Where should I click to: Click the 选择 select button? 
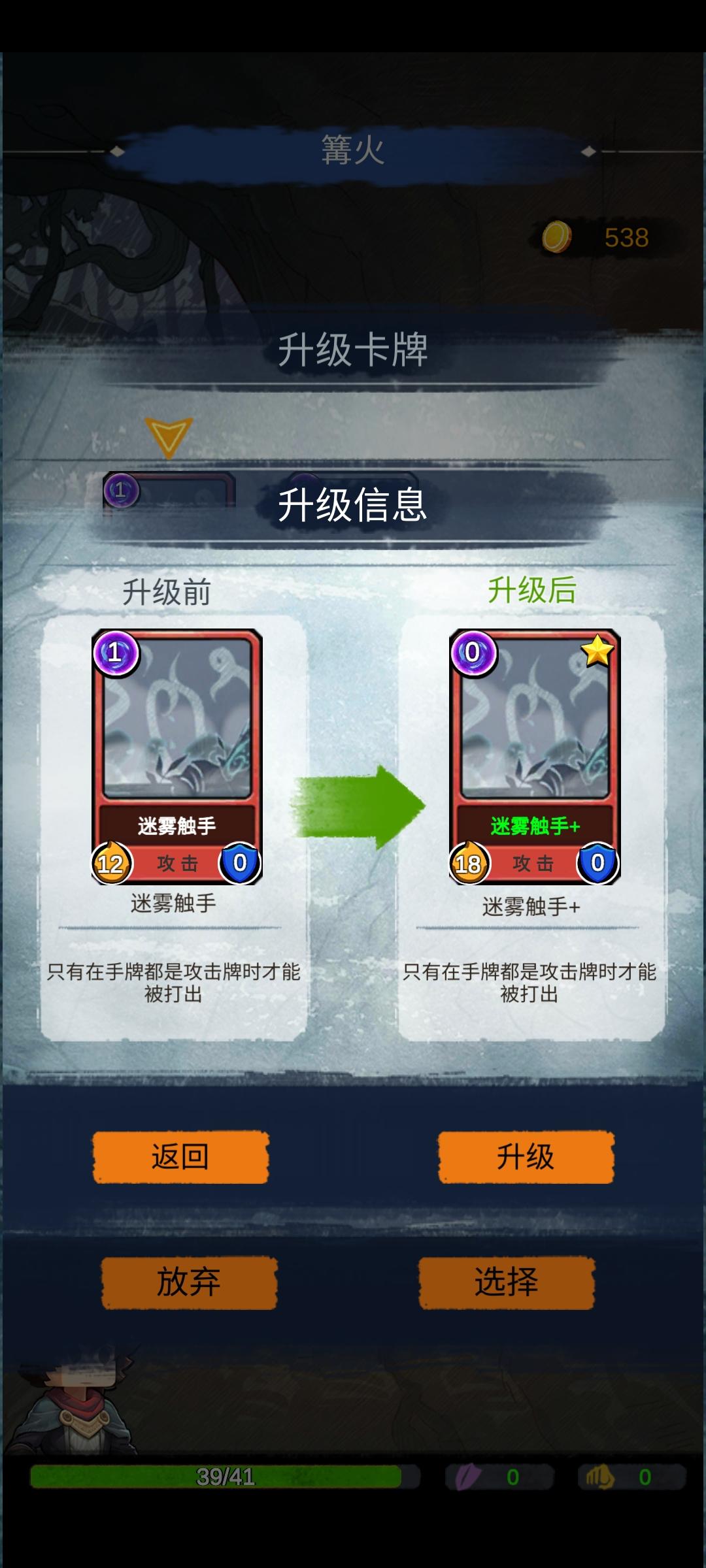pos(507,1282)
